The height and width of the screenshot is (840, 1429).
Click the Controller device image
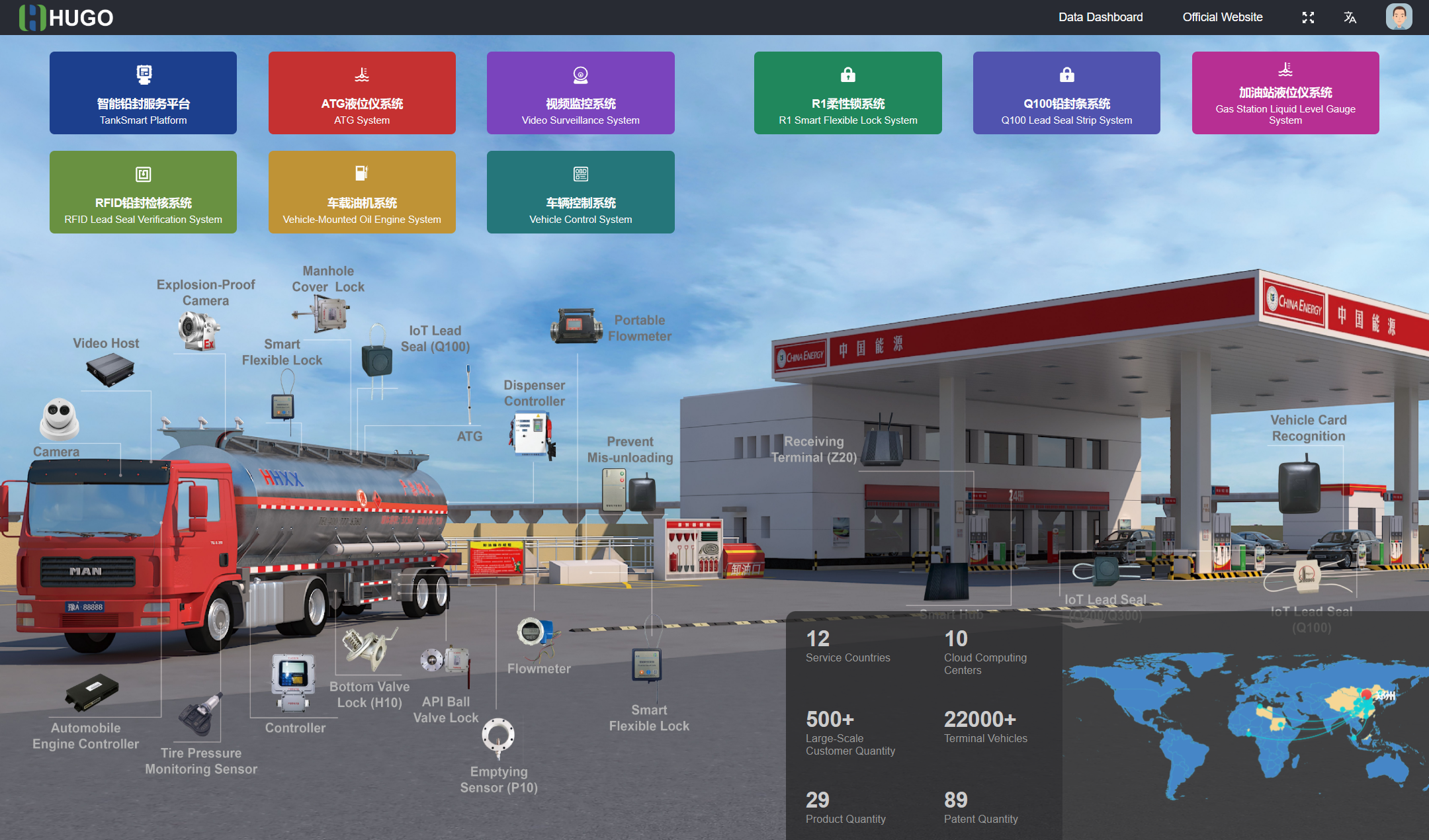tap(292, 683)
